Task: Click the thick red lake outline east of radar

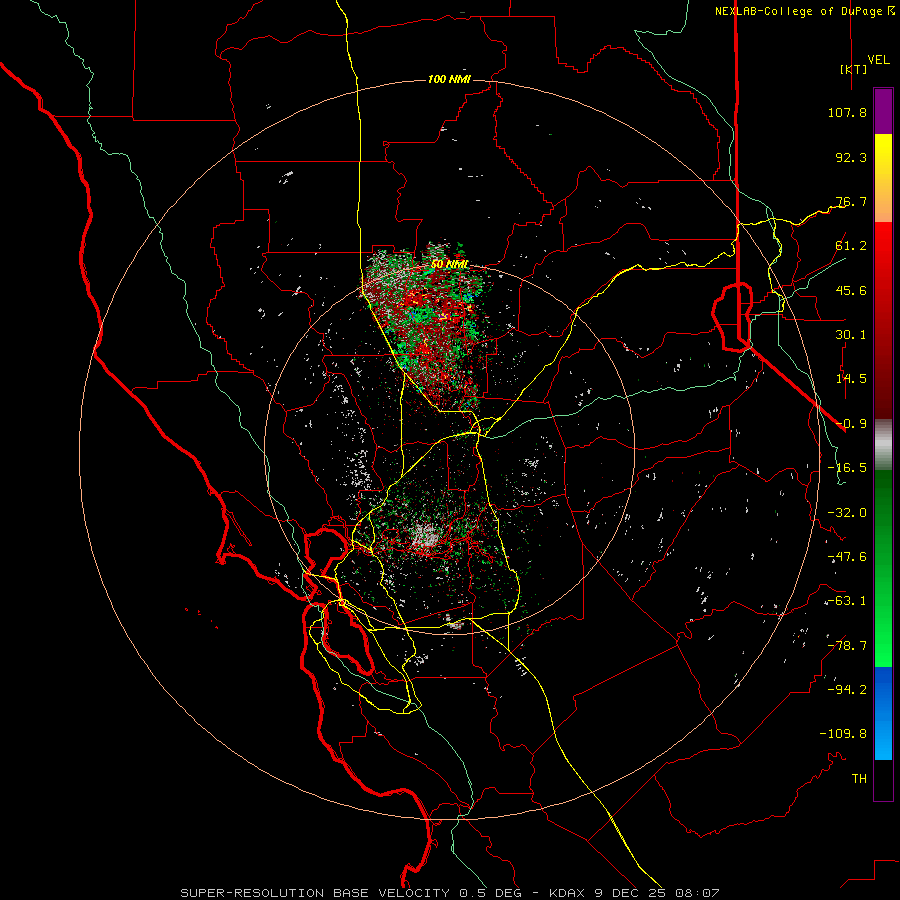Action: click(732, 316)
